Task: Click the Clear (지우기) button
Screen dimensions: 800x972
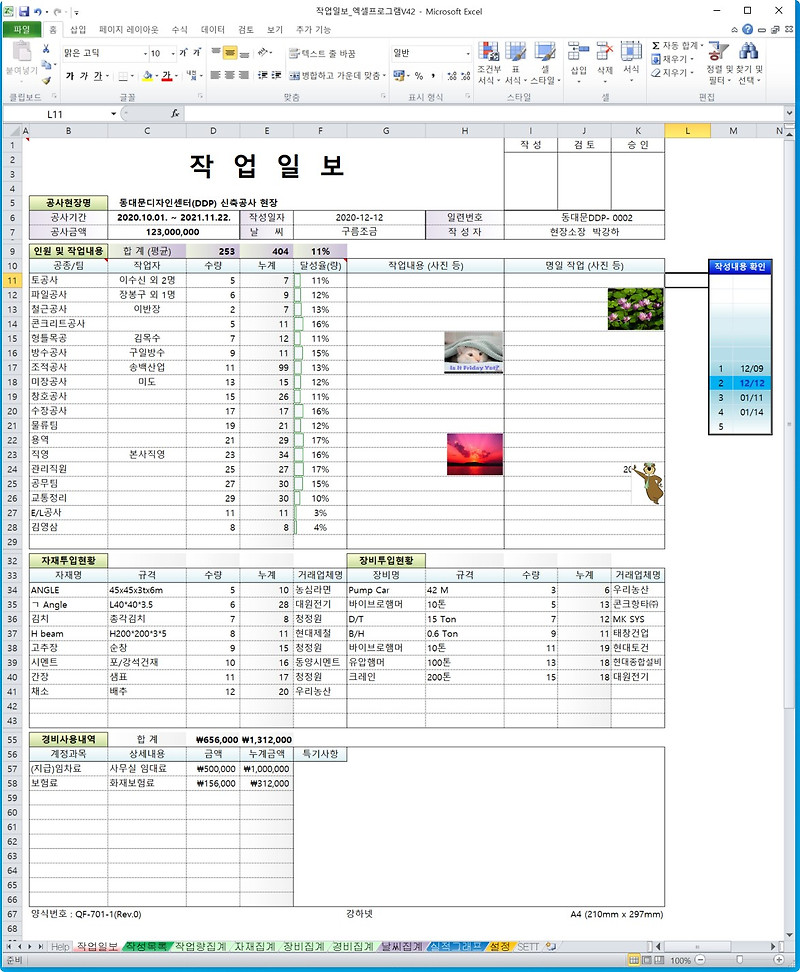Action: (672, 73)
